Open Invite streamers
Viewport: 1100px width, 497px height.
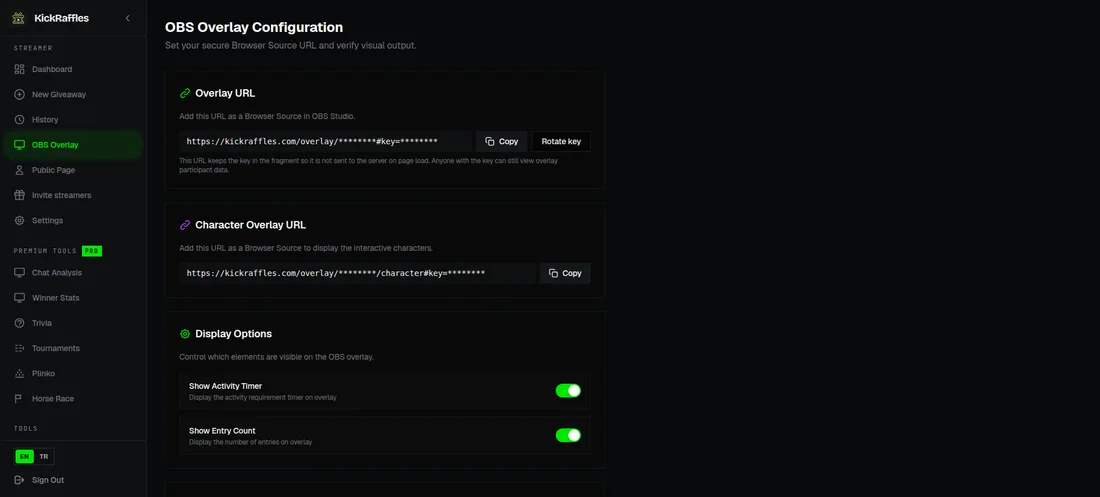tap(72, 195)
